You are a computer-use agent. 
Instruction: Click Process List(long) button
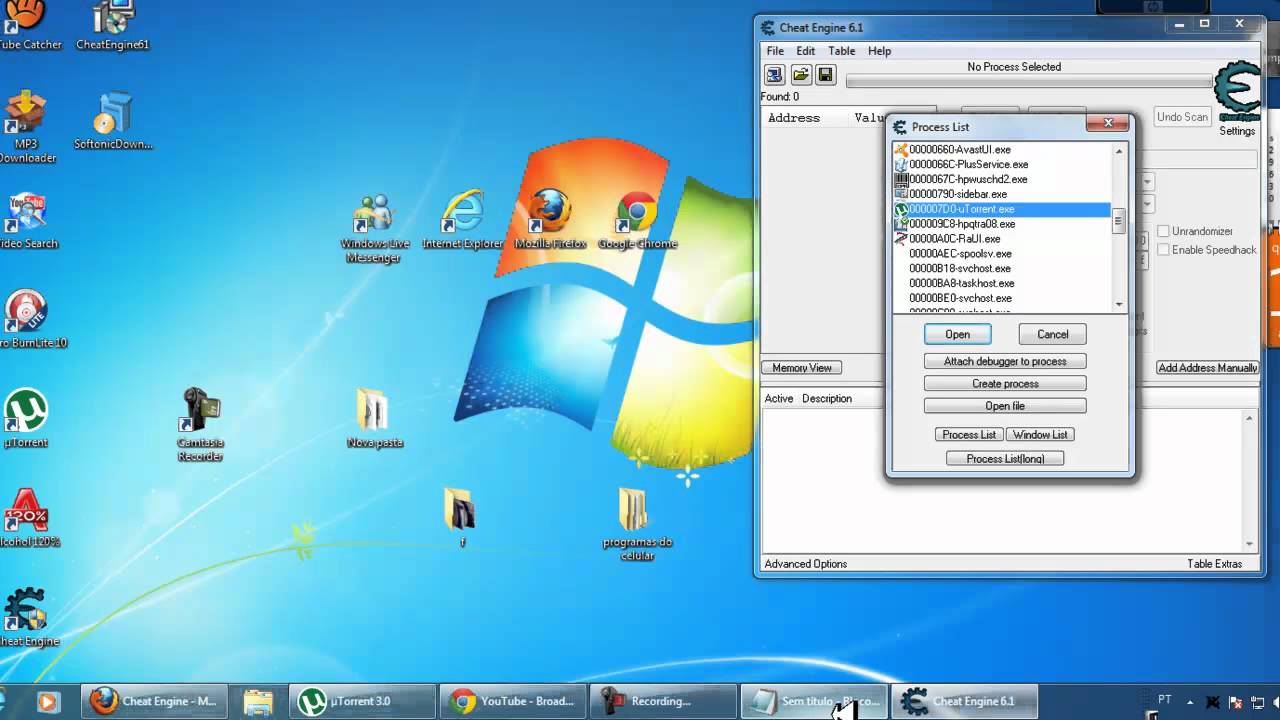click(x=1005, y=459)
